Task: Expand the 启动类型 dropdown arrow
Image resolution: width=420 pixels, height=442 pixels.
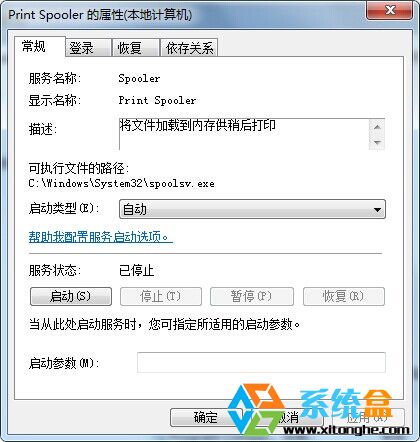Action: click(x=377, y=210)
